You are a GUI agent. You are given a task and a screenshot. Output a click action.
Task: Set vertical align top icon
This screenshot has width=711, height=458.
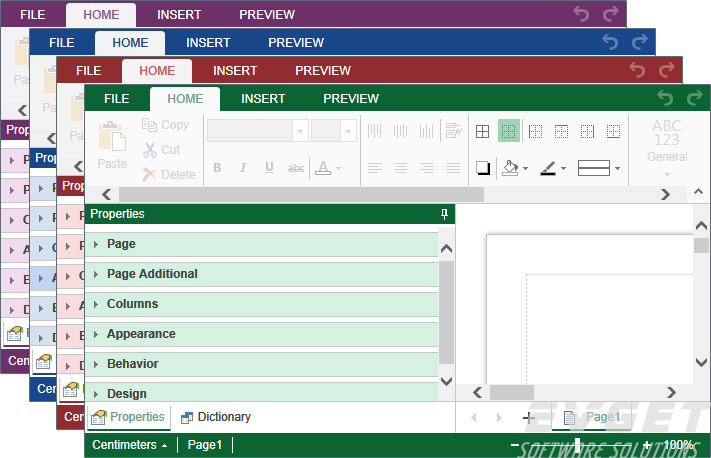click(375, 131)
